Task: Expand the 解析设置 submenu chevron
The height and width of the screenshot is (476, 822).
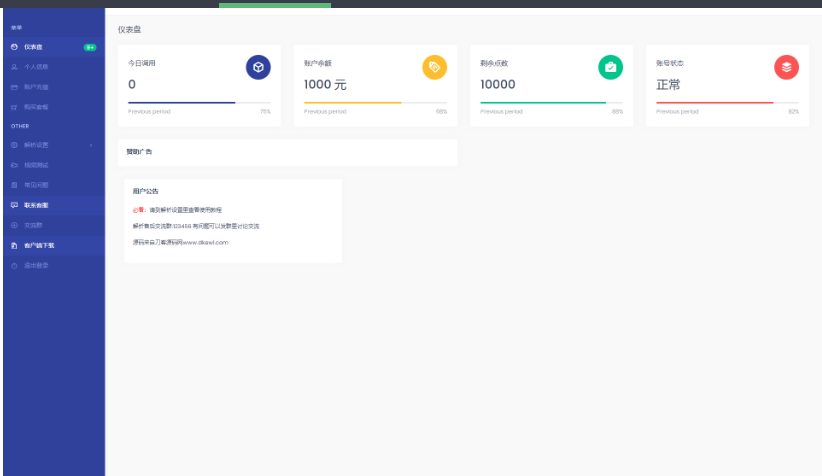Action: click(91, 145)
